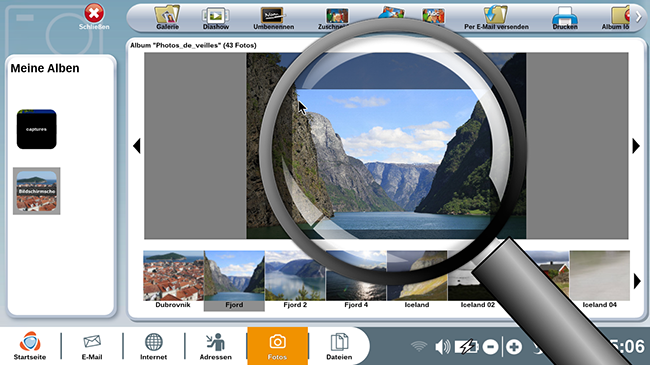Select the Dubrovnik thumbnail
Viewport: 650px width, 365px height.
click(x=173, y=280)
